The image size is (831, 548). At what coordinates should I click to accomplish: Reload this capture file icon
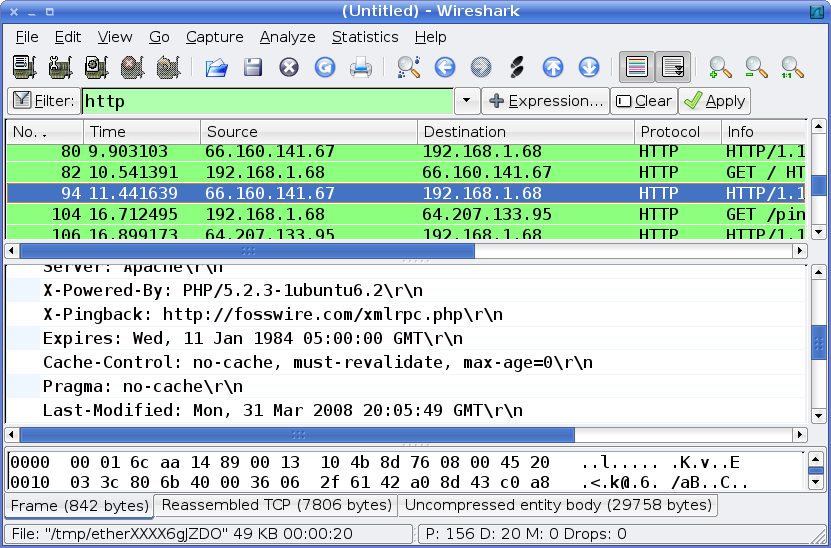coord(325,67)
